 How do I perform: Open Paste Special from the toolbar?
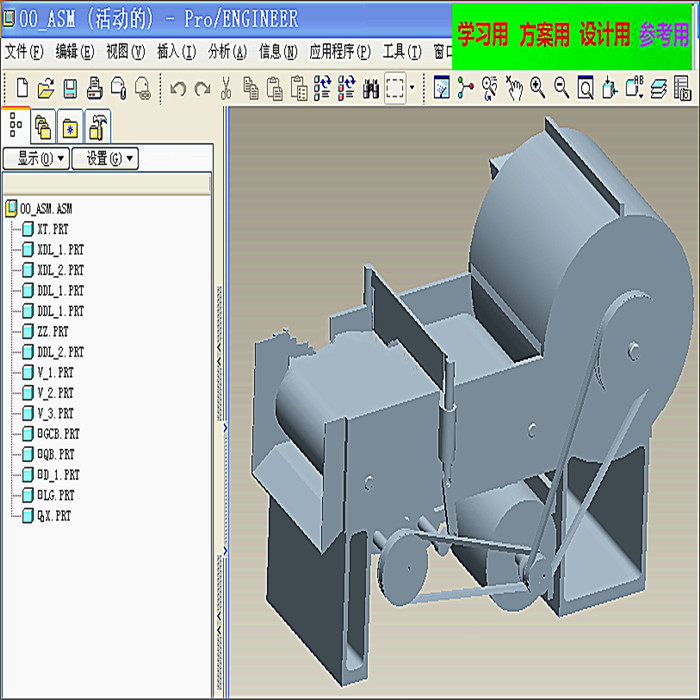pyautogui.click(x=299, y=88)
